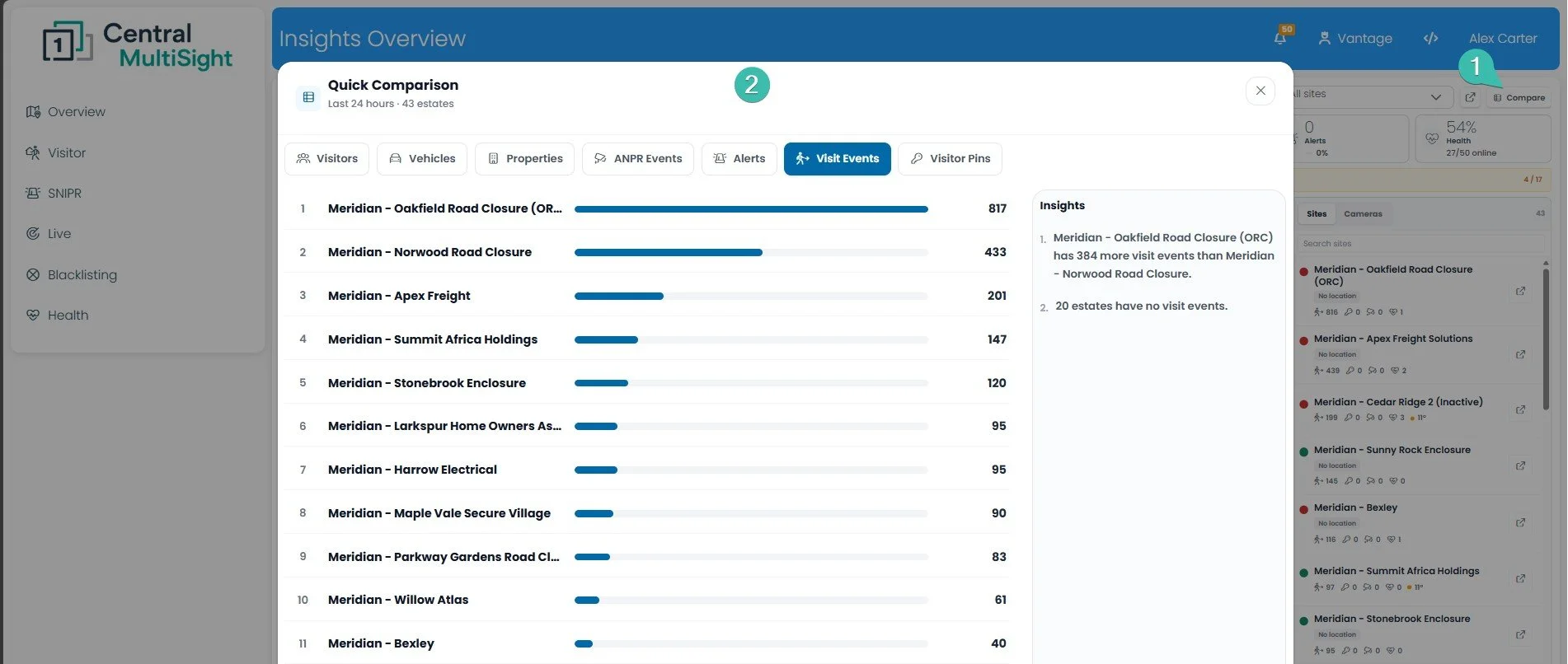The image size is (1568, 664).
Task: Open the Cameras tab in sites panel
Action: [1363, 213]
